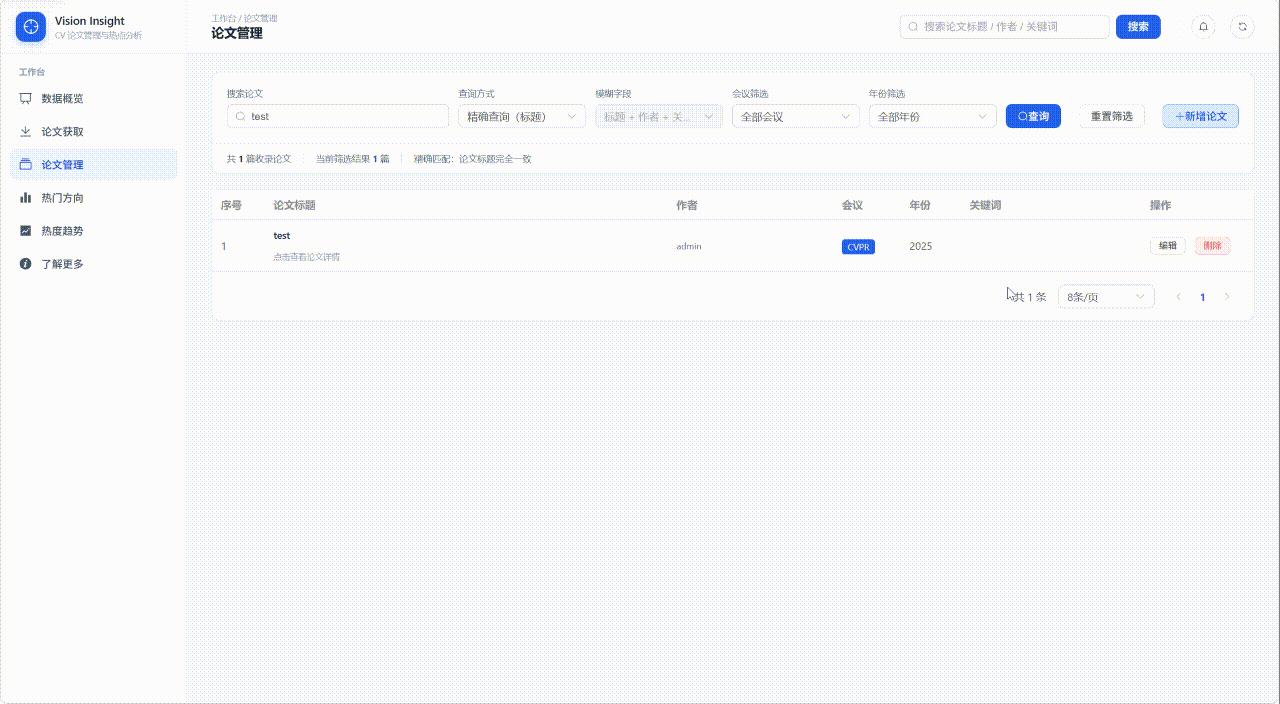Open 热度趋势 in the sidebar
Image resolution: width=1280 pixels, height=704 pixels.
[94, 230]
